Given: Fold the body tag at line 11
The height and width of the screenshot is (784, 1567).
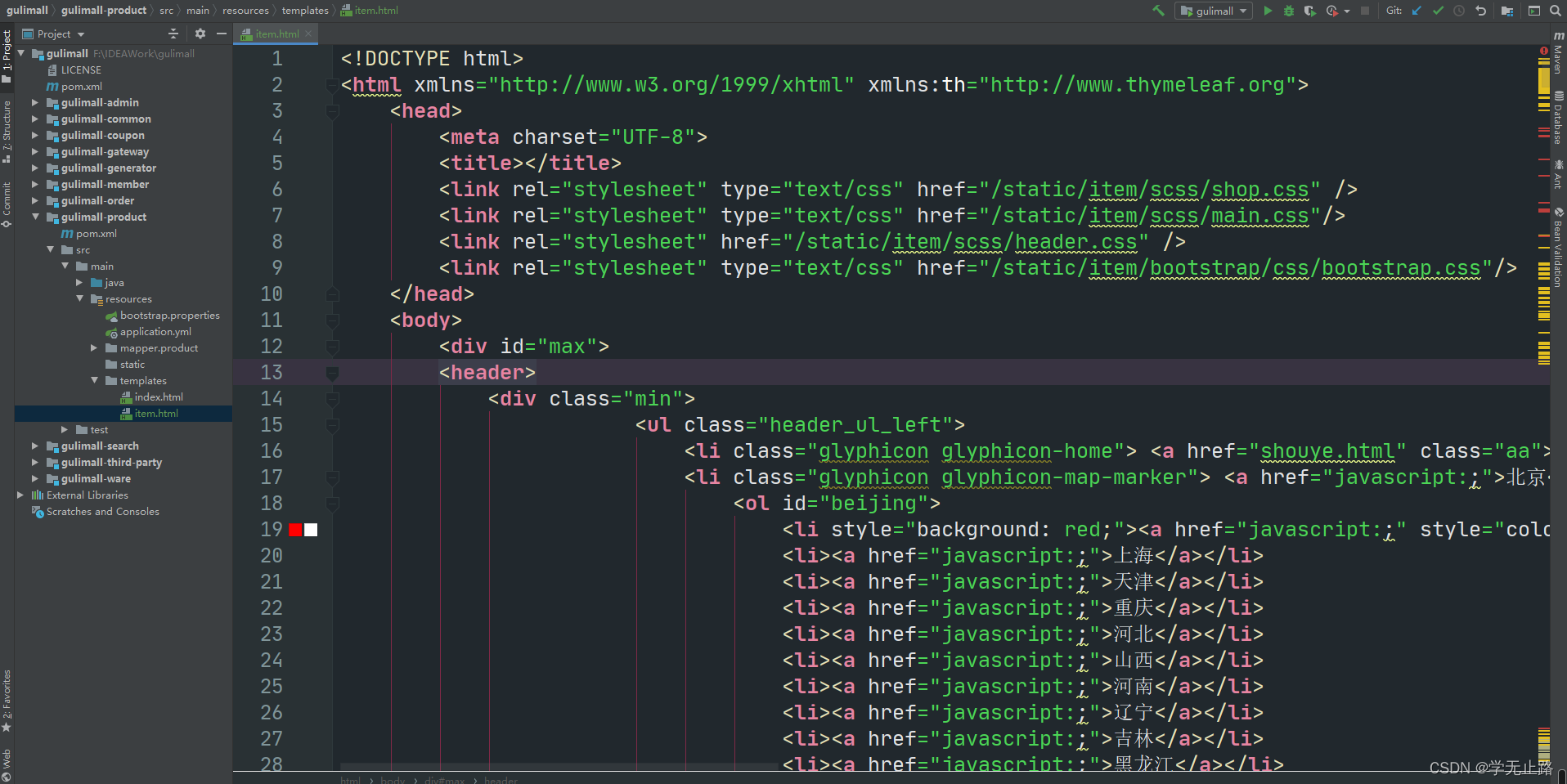Looking at the screenshot, I should click(x=332, y=320).
